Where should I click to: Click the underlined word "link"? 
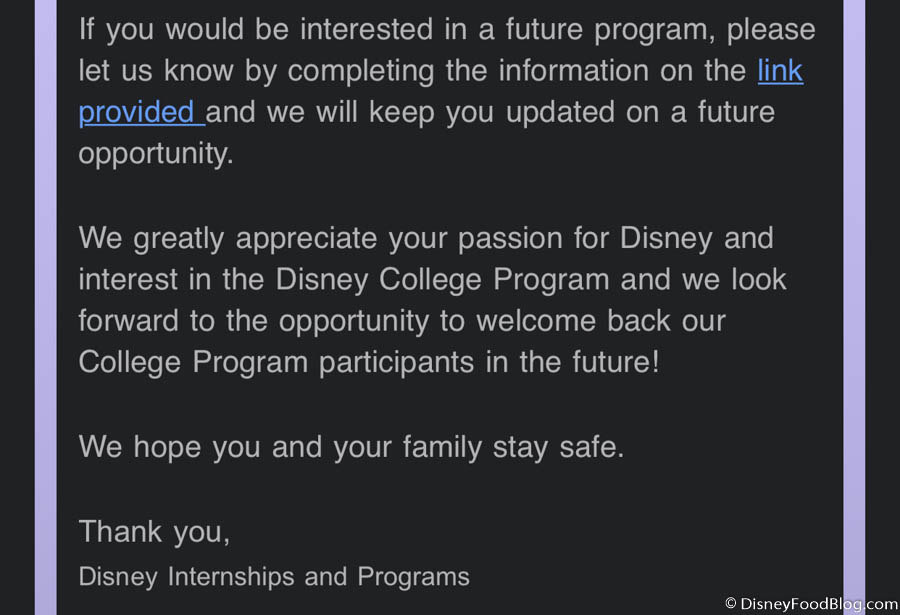[780, 70]
